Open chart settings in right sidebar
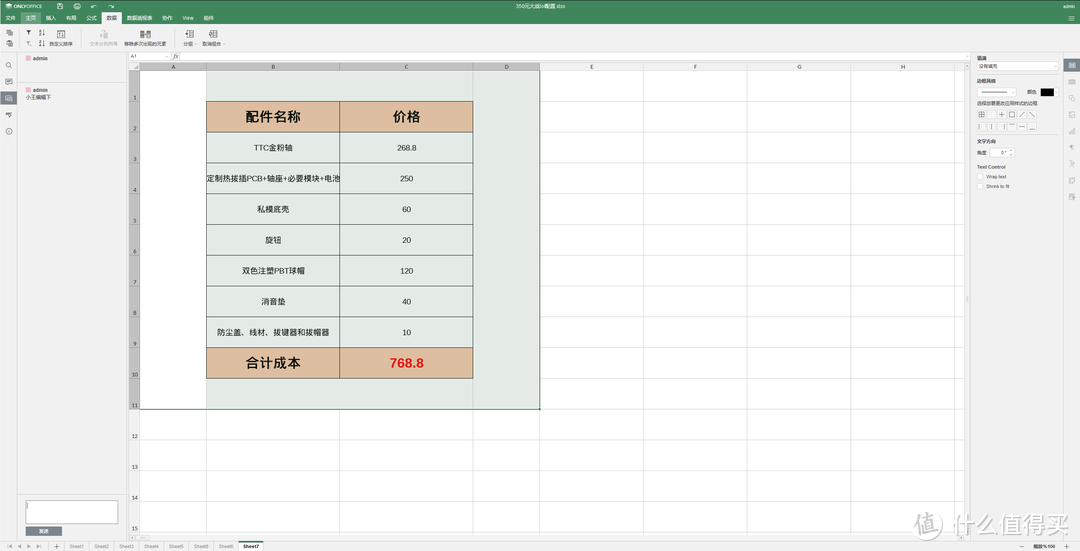 1072,131
